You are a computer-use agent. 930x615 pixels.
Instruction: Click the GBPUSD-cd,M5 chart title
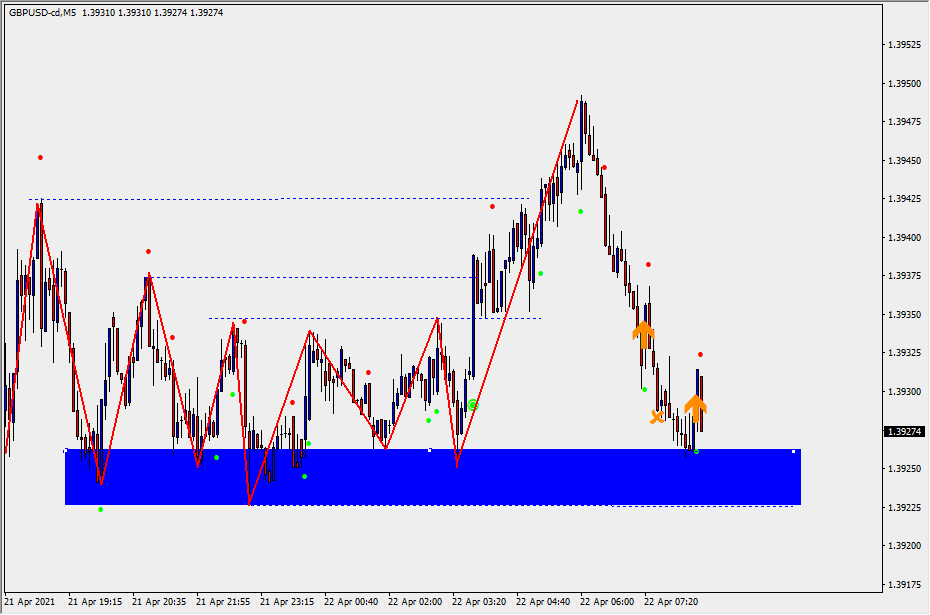pyautogui.click(x=42, y=13)
